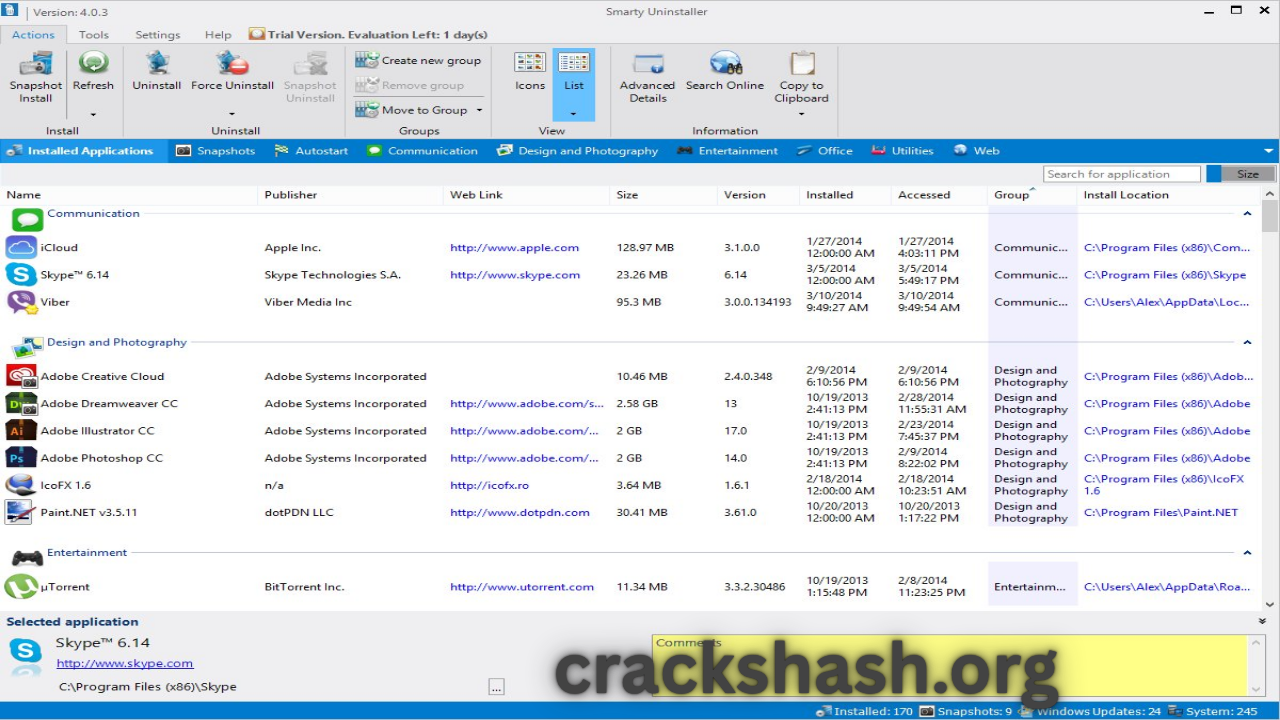Open the Settings ribbon tab
Viewport: 1280px width, 720px height.
[158, 34]
